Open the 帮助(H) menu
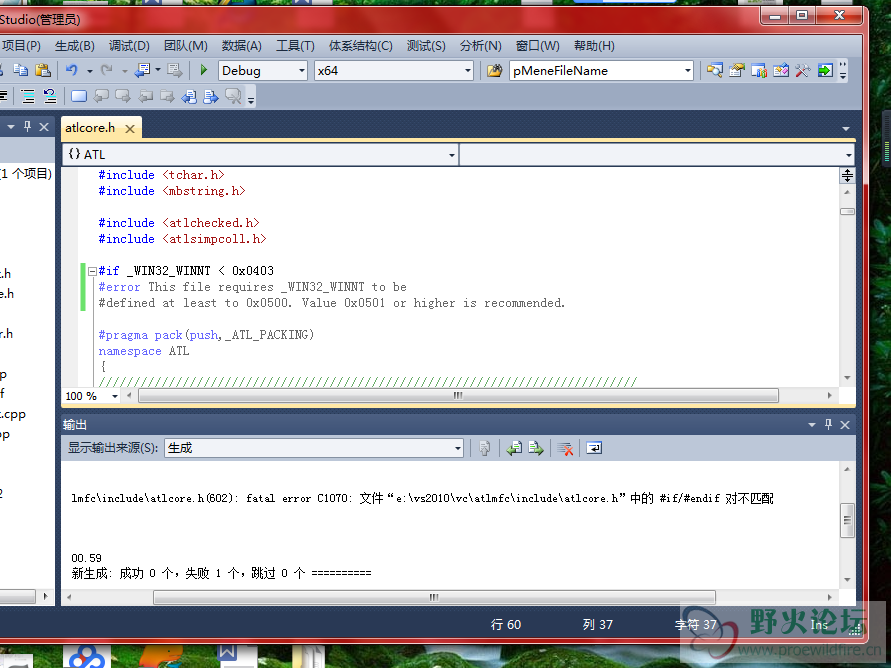This screenshot has height=668, width=891. [x=594, y=45]
